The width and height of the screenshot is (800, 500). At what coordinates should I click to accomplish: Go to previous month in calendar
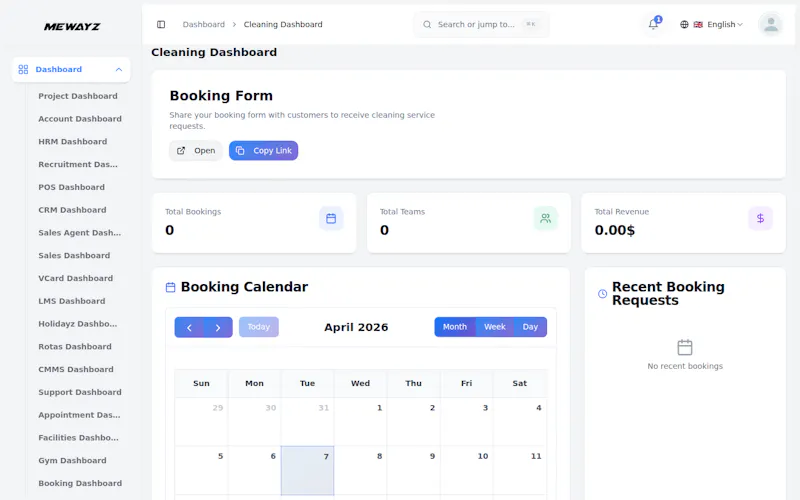click(x=189, y=327)
